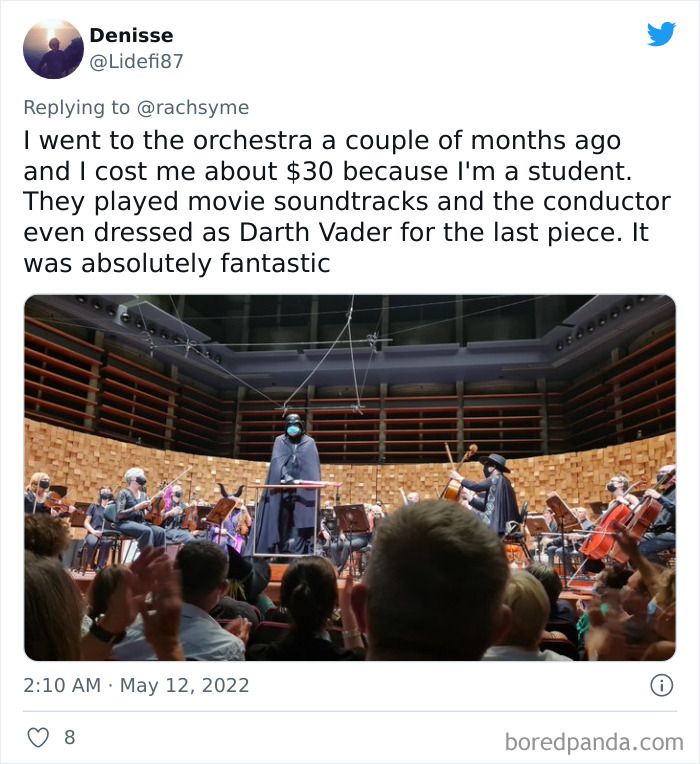Open the tweet info circle icon

[662, 685]
